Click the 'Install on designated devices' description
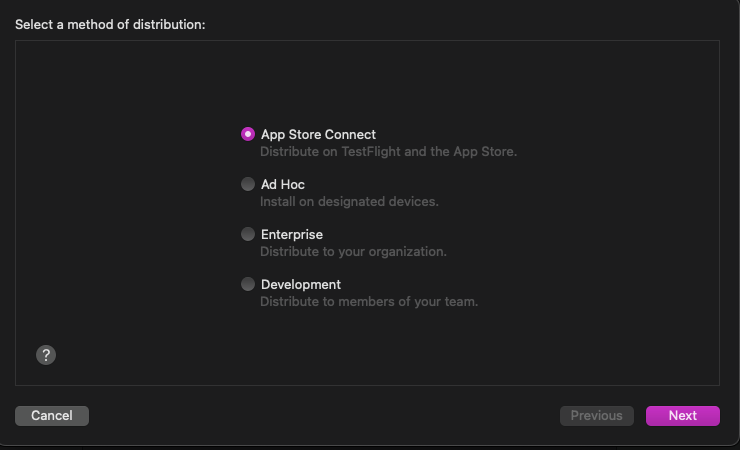 tap(349, 202)
